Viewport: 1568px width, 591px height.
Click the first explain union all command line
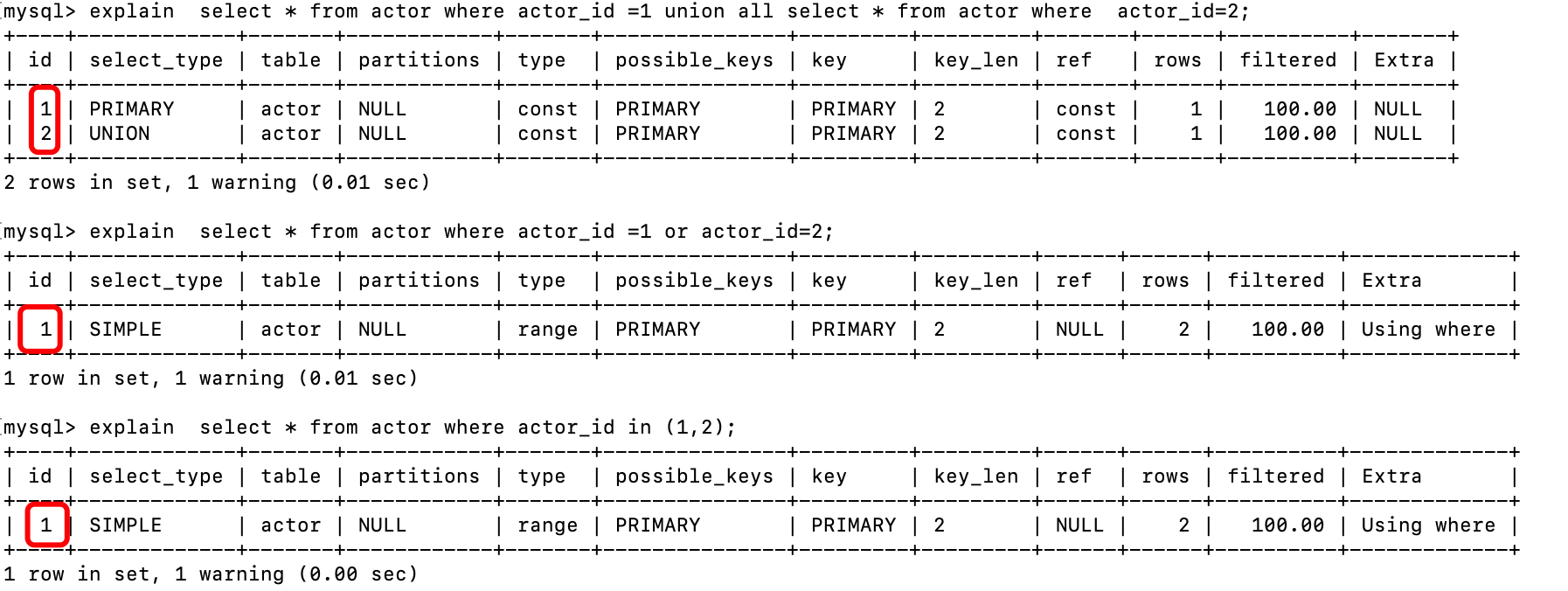pos(626,11)
